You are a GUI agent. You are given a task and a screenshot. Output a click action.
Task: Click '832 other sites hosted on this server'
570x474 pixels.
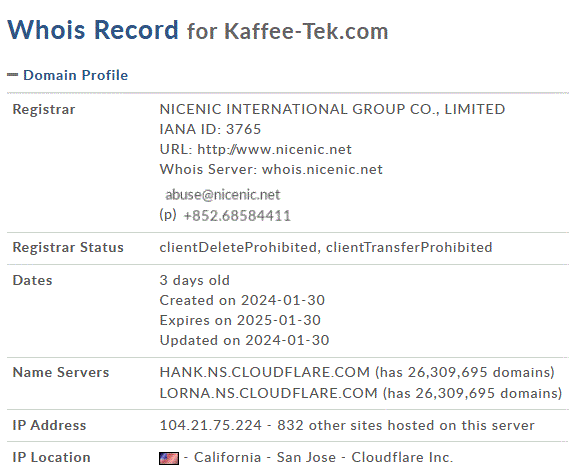pyautogui.click(x=406, y=425)
